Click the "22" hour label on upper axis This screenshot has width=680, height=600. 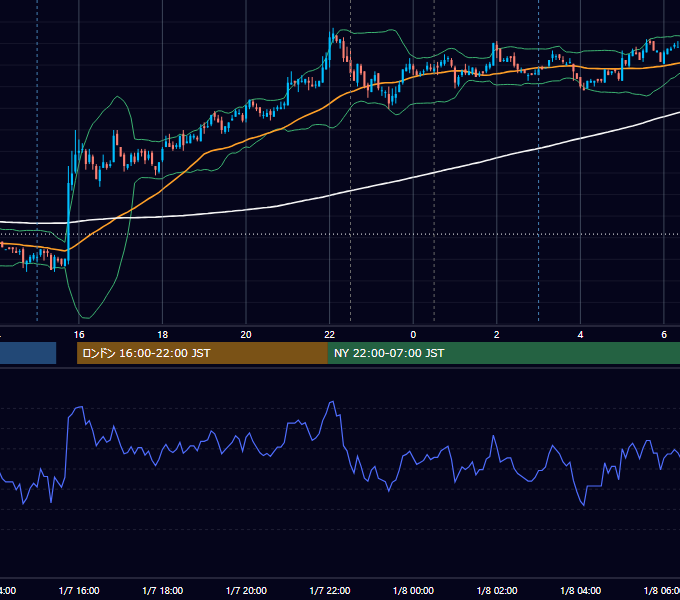tap(330, 334)
